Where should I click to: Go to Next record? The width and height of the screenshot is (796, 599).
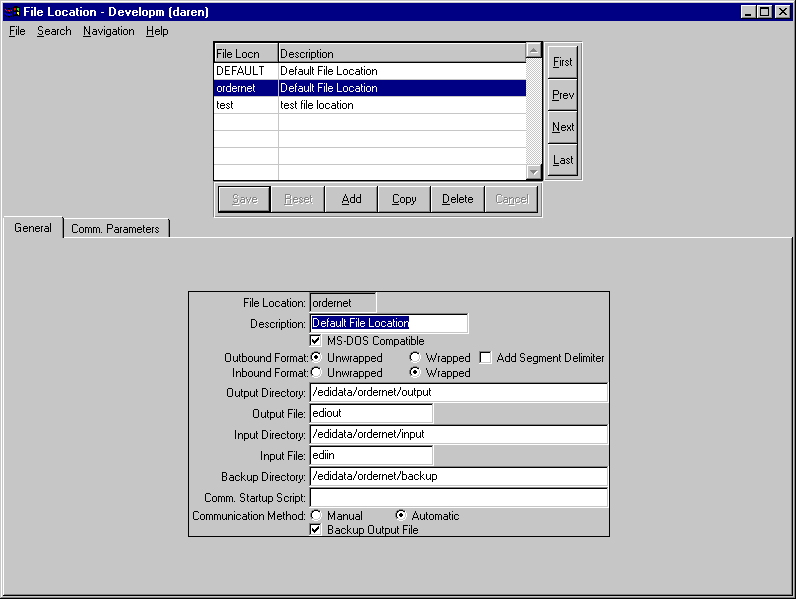click(x=563, y=127)
